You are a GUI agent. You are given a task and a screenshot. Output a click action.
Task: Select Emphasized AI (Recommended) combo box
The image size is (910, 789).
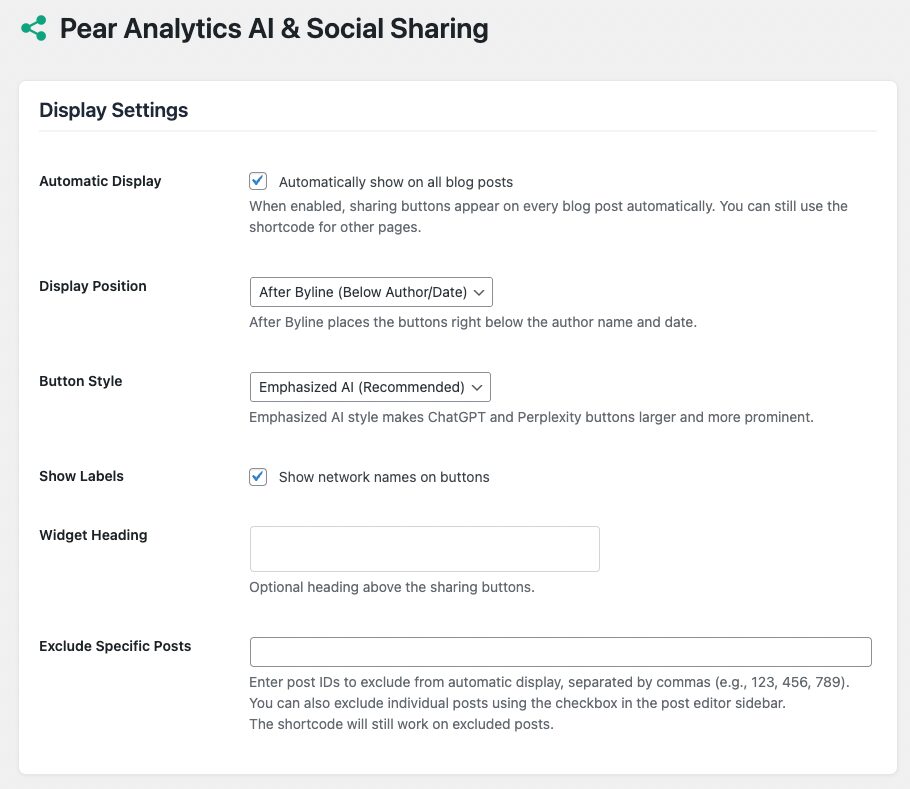(x=370, y=387)
